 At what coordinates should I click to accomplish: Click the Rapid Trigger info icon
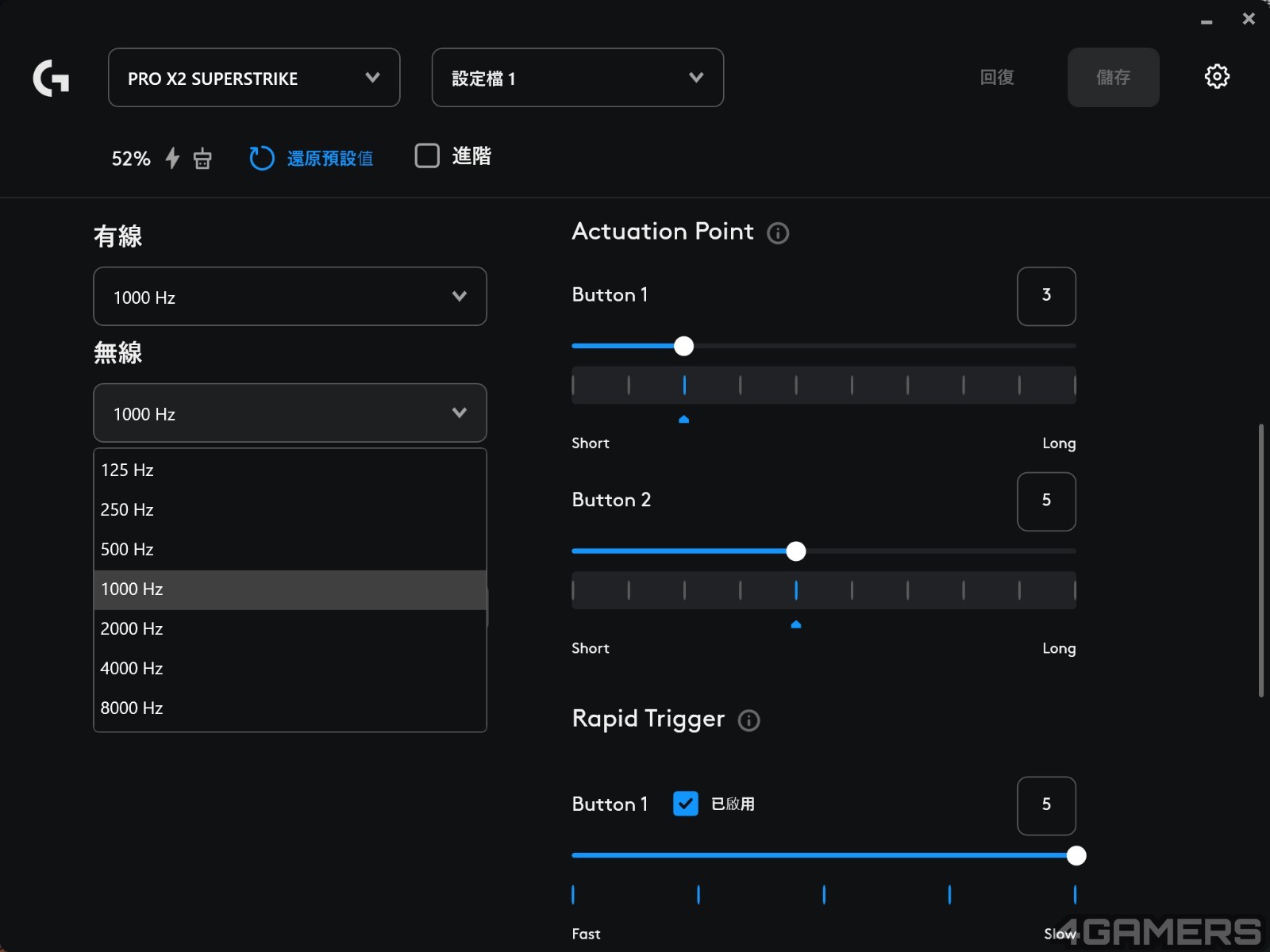coord(749,720)
